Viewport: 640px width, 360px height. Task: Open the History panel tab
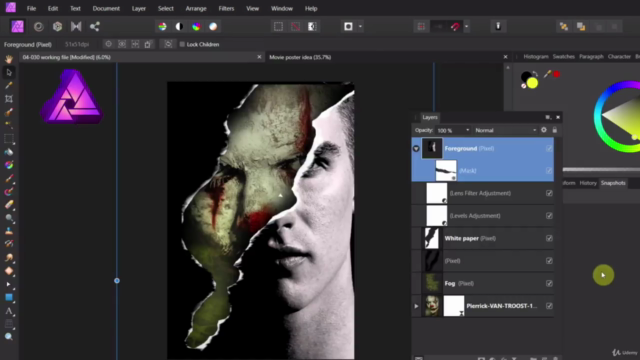pos(588,183)
